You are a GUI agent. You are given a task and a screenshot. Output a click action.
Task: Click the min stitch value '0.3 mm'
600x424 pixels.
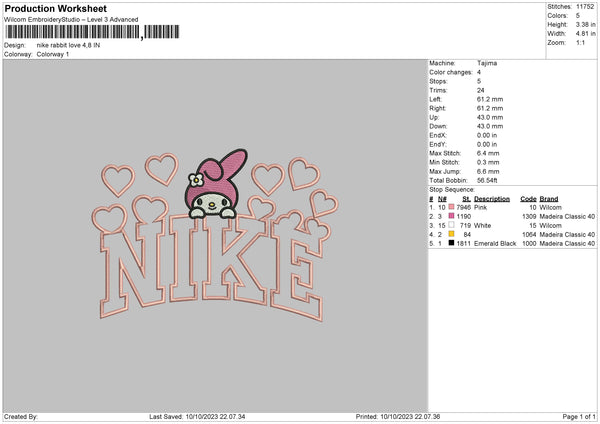pos(488,162)
